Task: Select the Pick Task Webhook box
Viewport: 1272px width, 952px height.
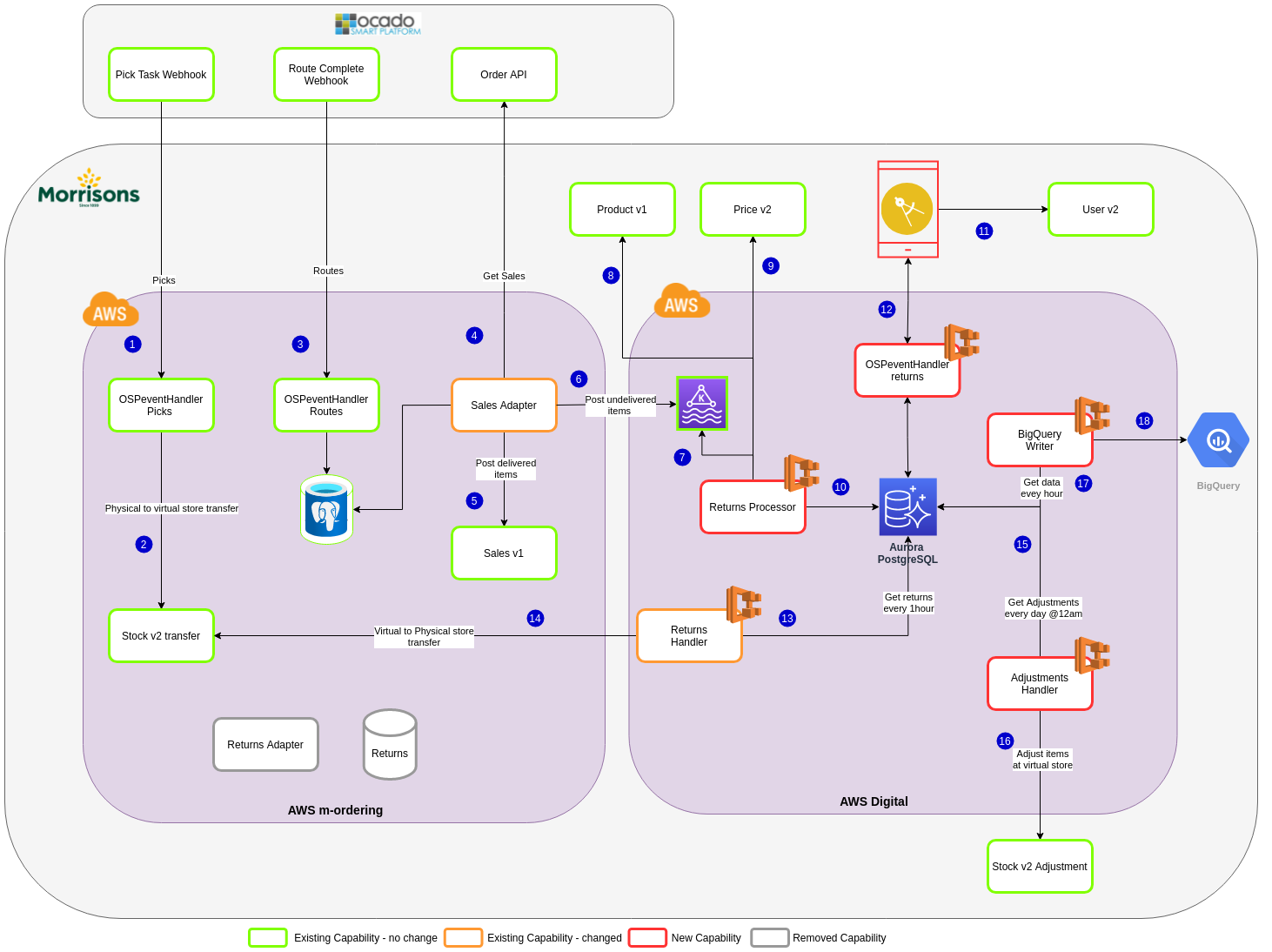Action: click(x=161, y=75)
